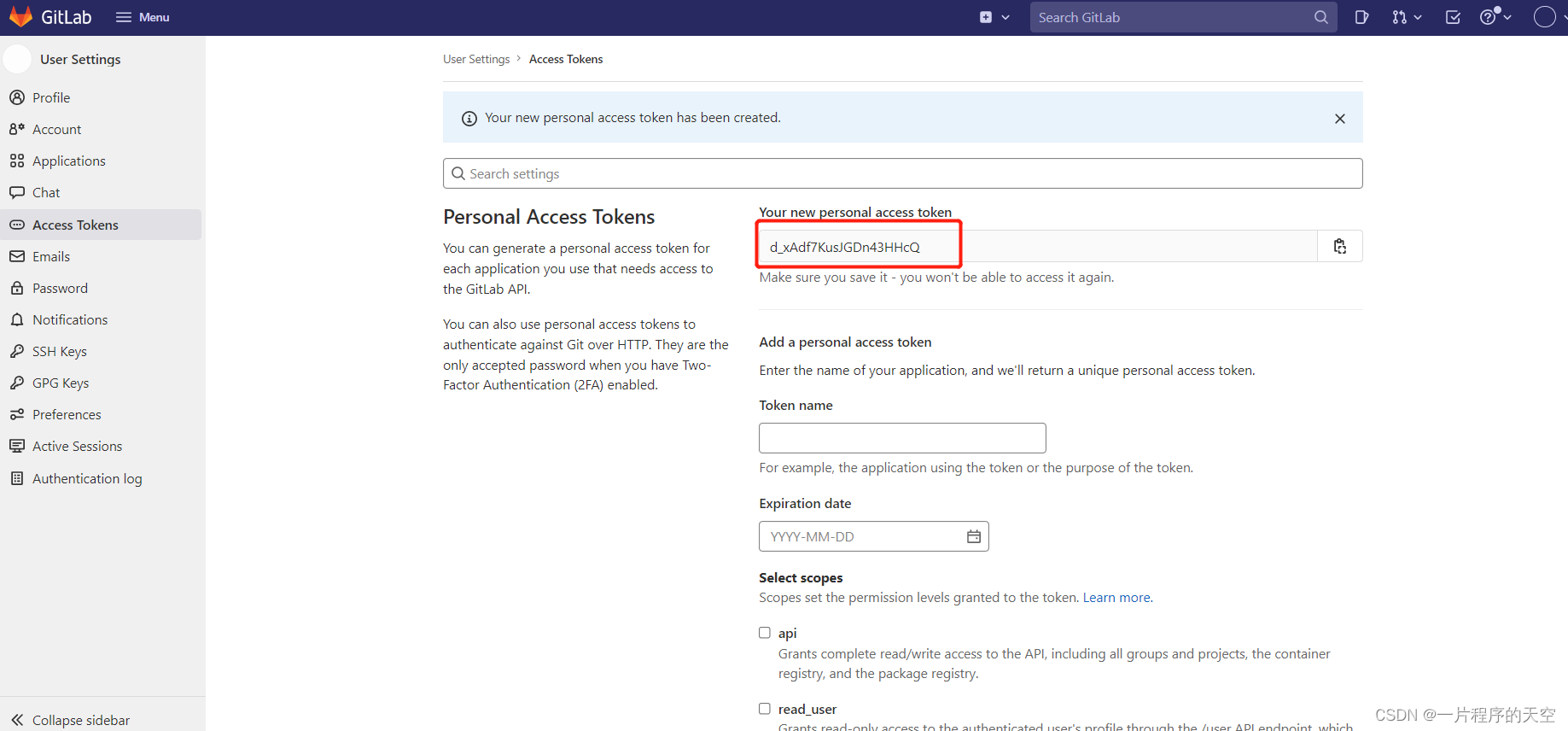The width and height of the screenshot is (1568, 731).
Task: Click the info icon in the alert
Action: (469, 119)
